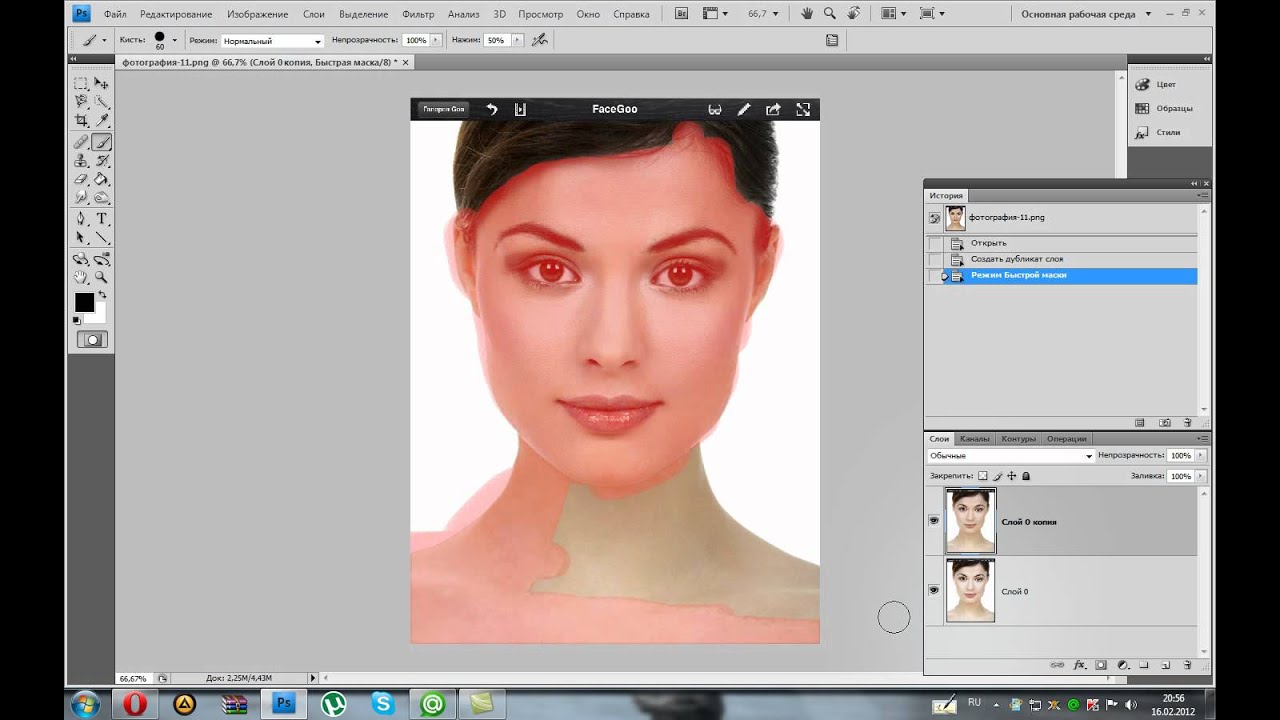Screen dimensions: 1280x720
Task: Click the foreground color swatch
Action: (x=84, y=302)
